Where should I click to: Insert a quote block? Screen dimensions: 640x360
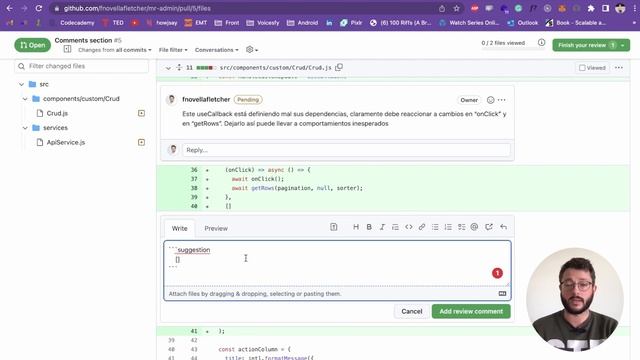click(x=395, y=227)
